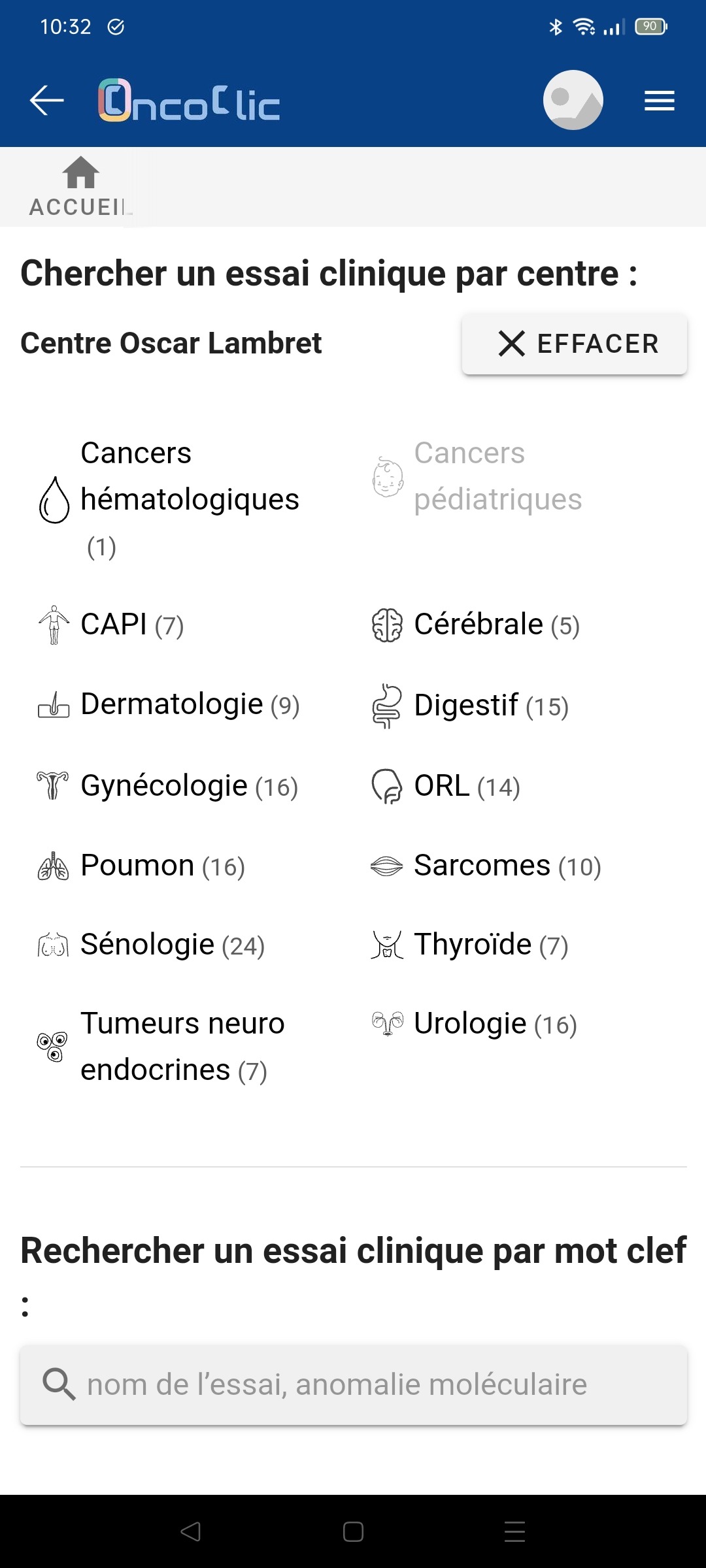This screenshot has height=1568, width=706.
Task: Tap the Digestif intestine icon
Action: tap(387, 706)
